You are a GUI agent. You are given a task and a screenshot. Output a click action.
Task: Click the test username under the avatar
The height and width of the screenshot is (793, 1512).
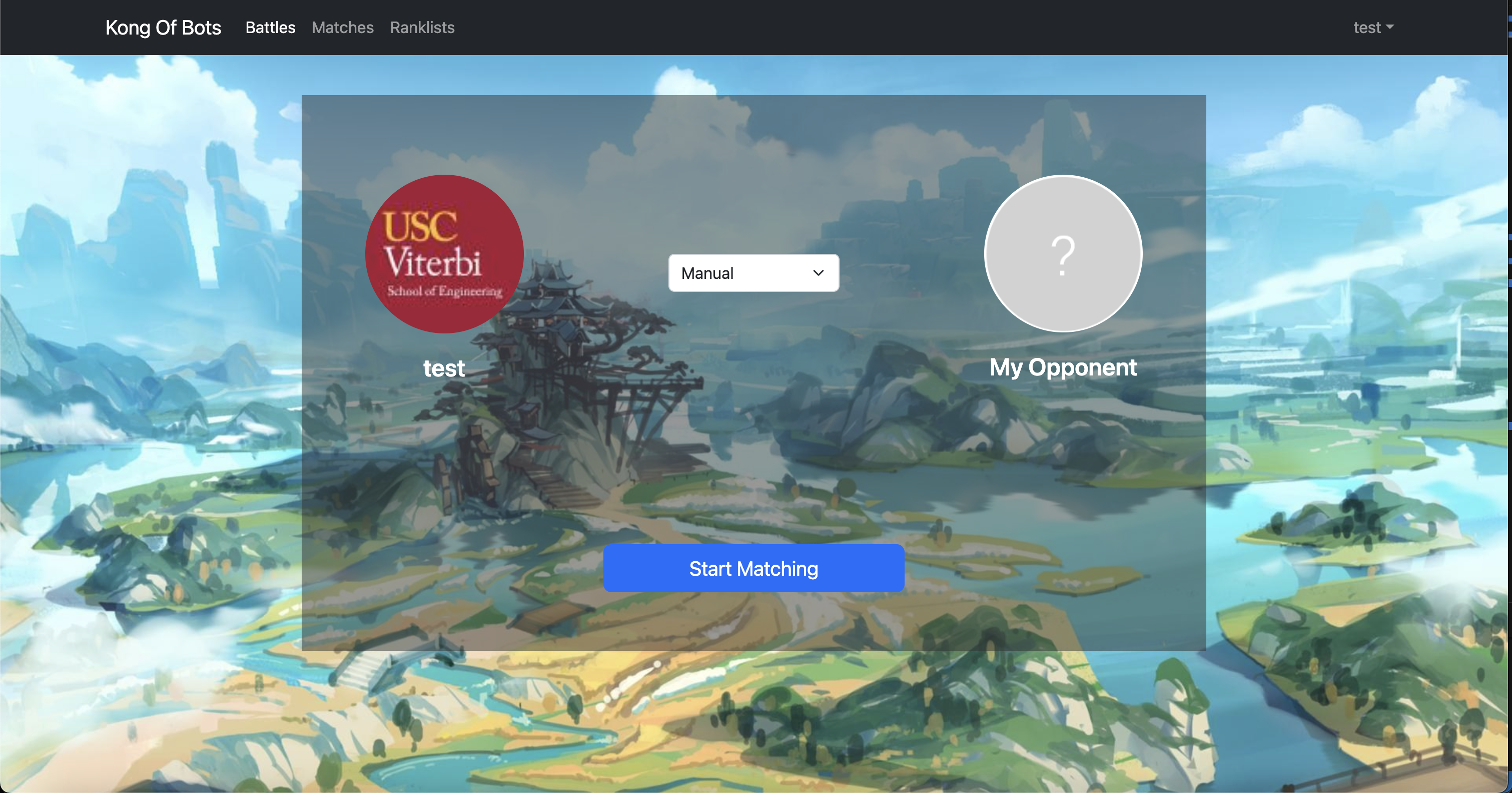(444, 368)
